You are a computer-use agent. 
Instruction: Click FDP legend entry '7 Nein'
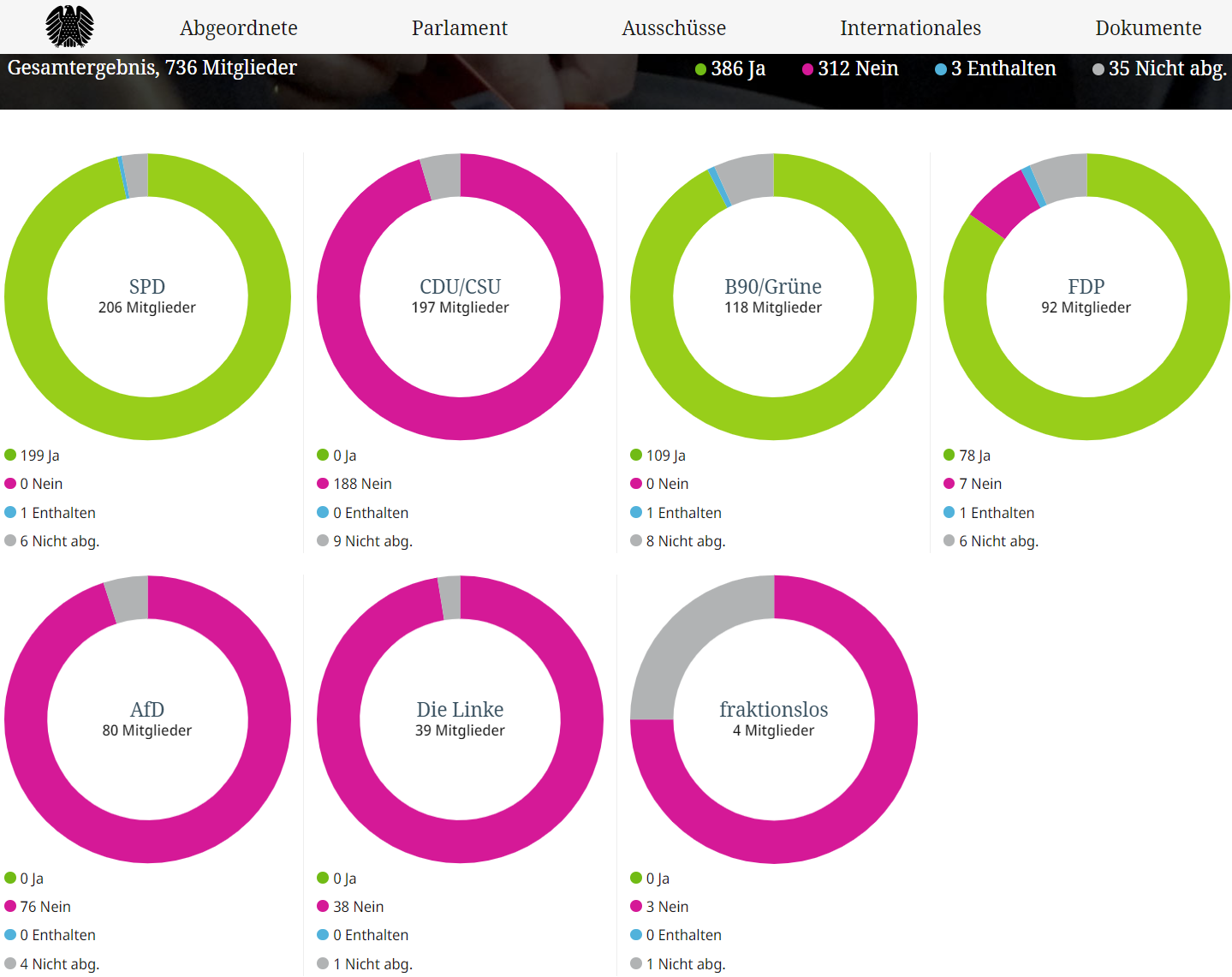(973, 484)
